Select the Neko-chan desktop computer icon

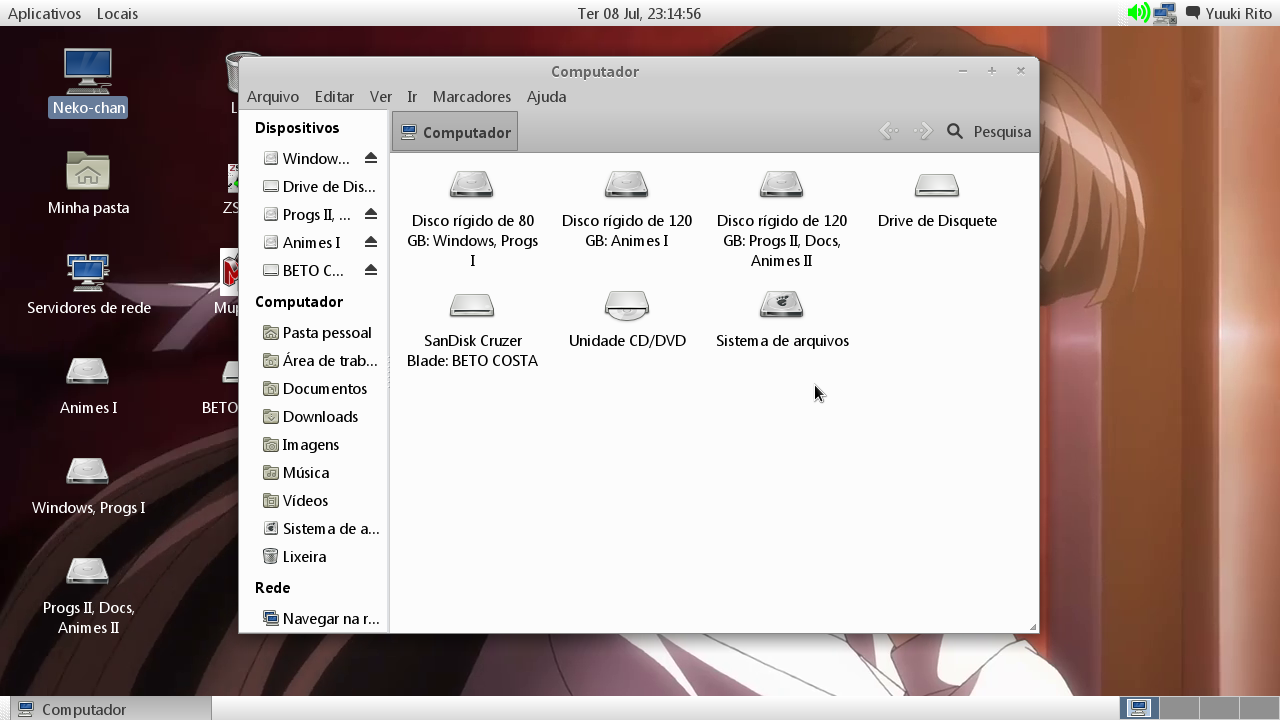pos(88,71)
